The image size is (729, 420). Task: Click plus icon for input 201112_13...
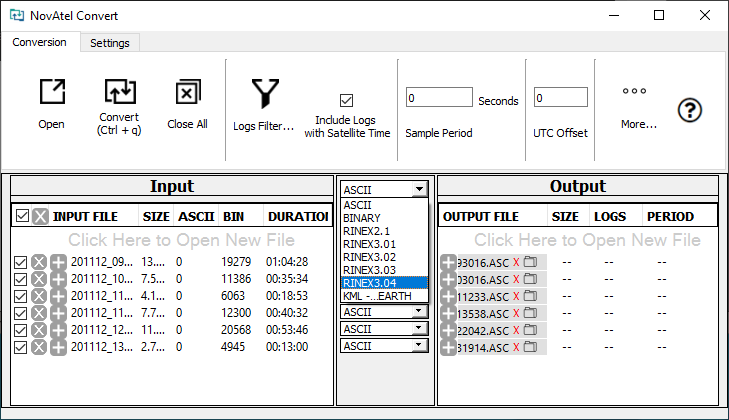[x=58, y=347]
